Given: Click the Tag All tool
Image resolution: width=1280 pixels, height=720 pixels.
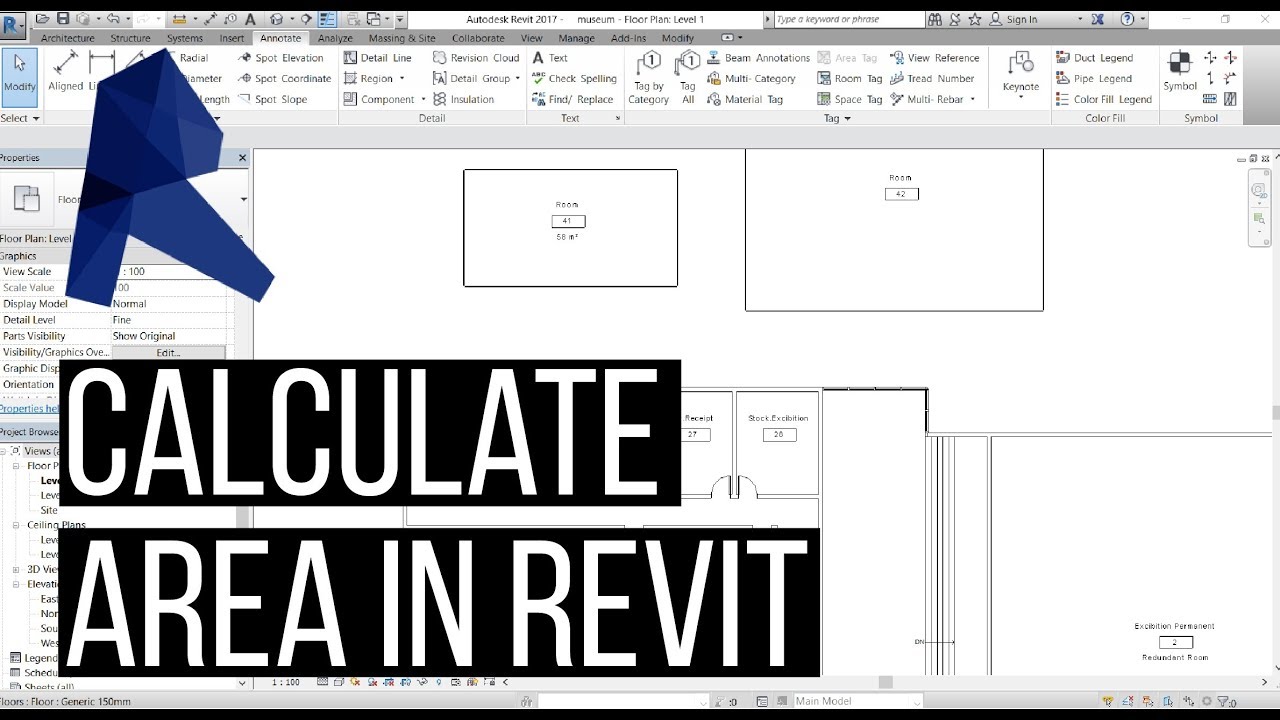Looking at the screenshot, I should click(x=687, y=78).
